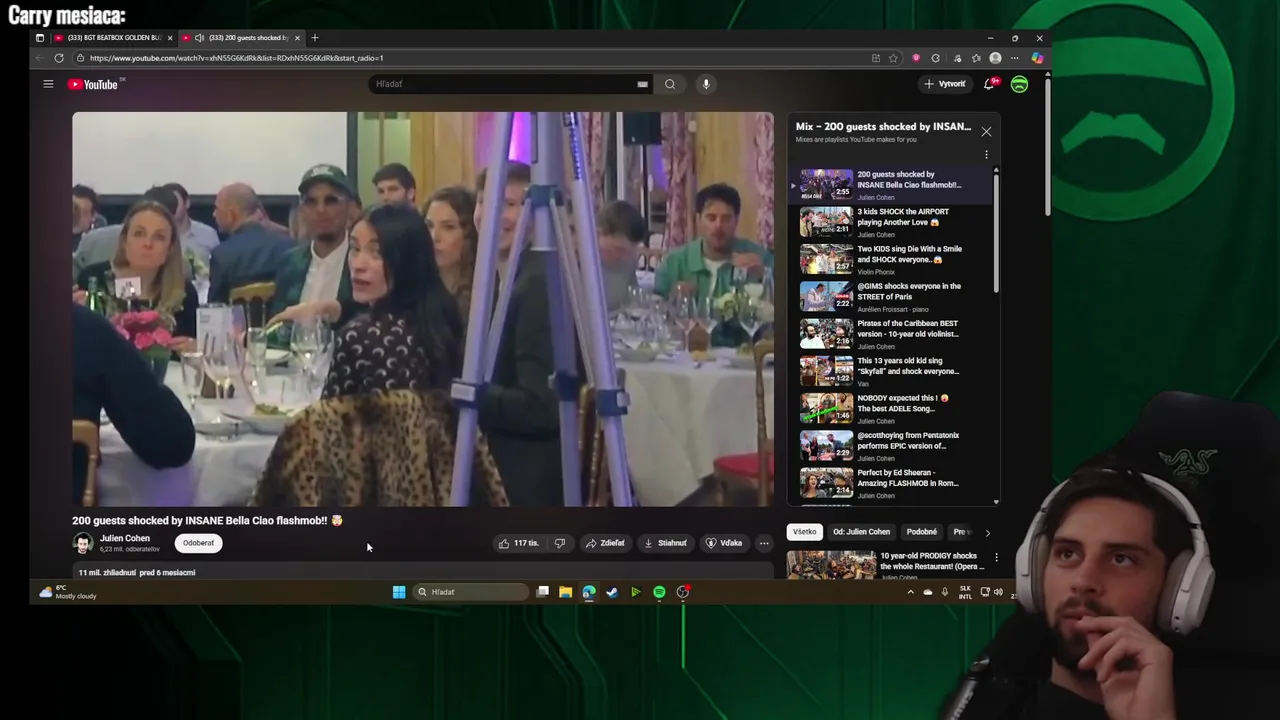Select the Všetko filter chip

pyautogui.click(x=805, y=532)
